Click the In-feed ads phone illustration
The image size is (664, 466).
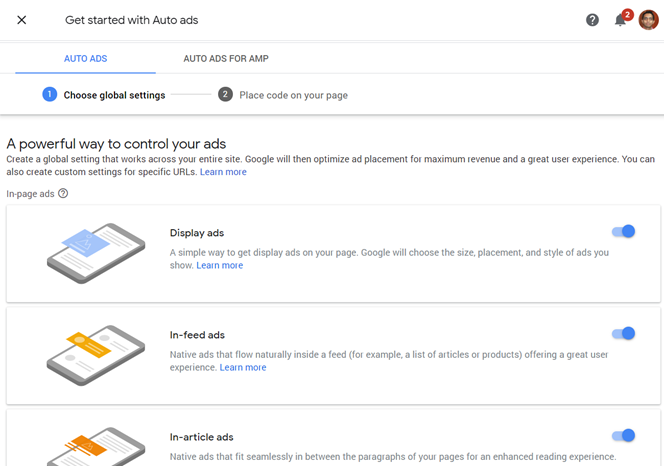pyautogui.click(x=96, y=355)
